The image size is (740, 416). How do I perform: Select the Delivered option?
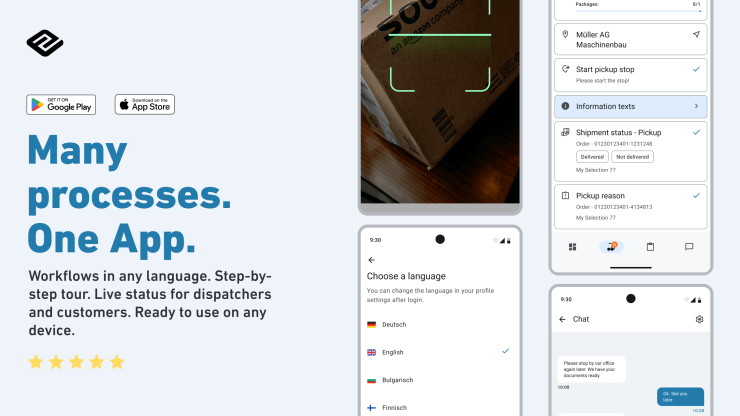click(x=592, y=157)
